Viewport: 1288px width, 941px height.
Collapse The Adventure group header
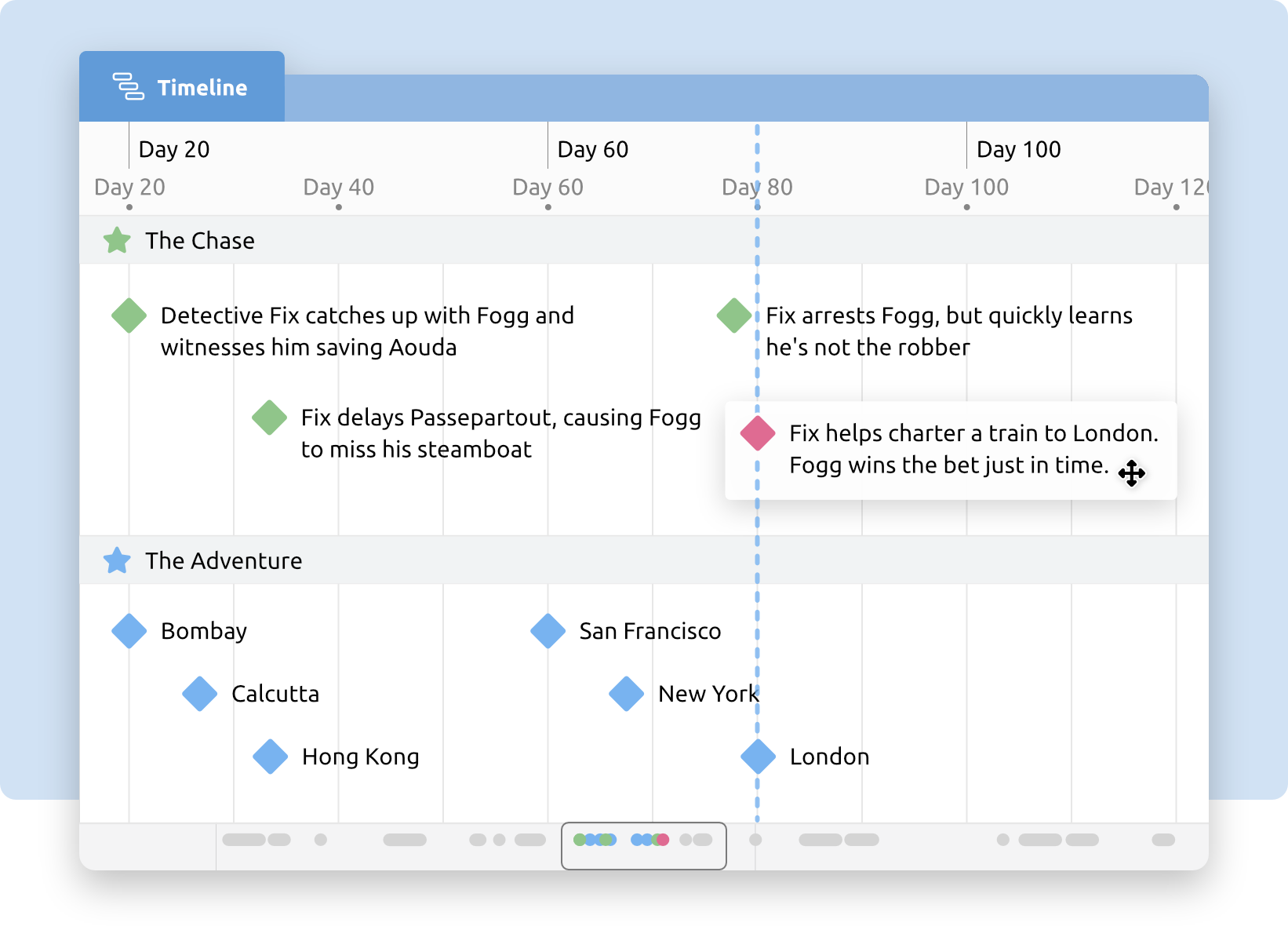pos(224,560)
